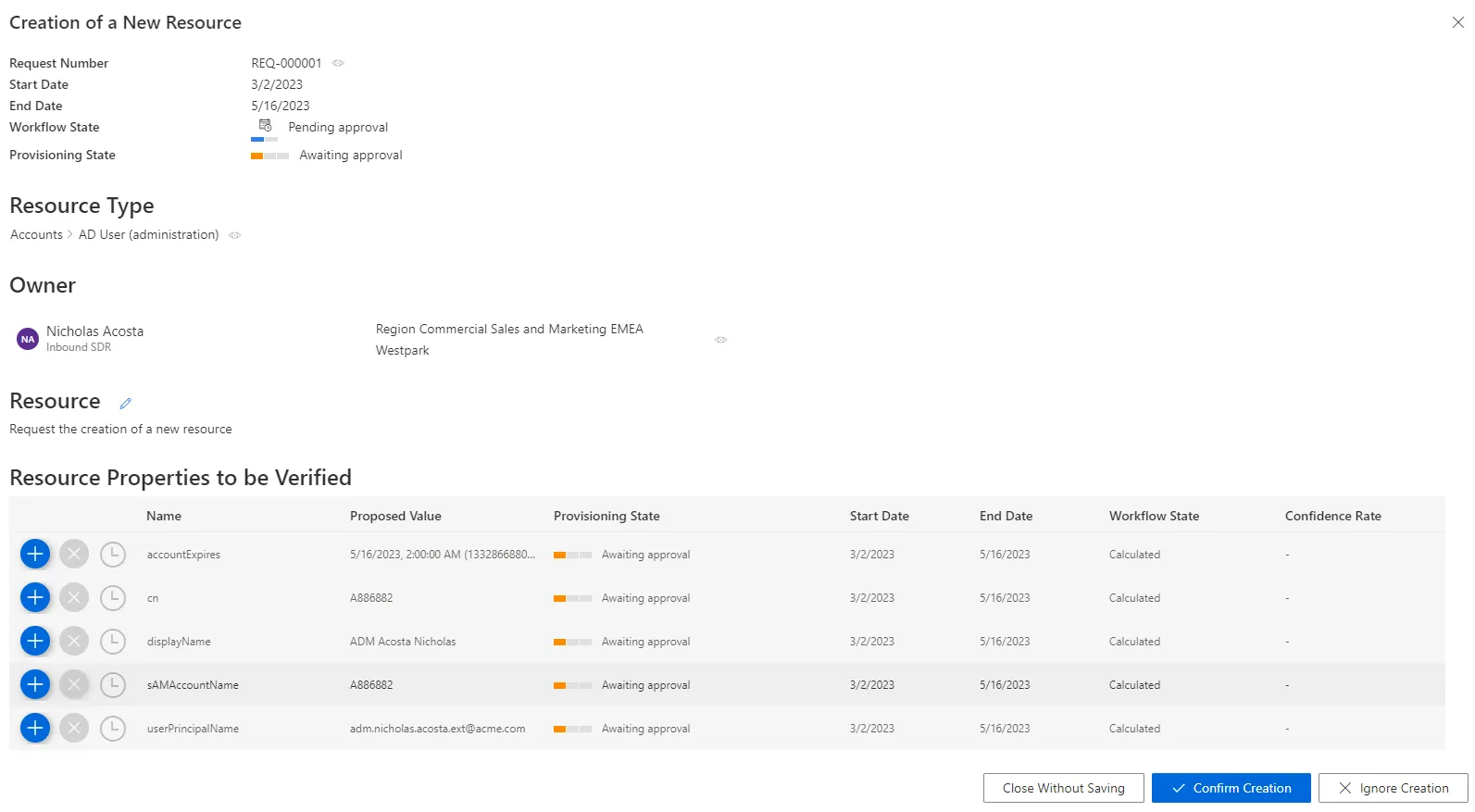1475x812 pixels.
Task: Decline the cn property with X icon
Action: tap(74, 597)
